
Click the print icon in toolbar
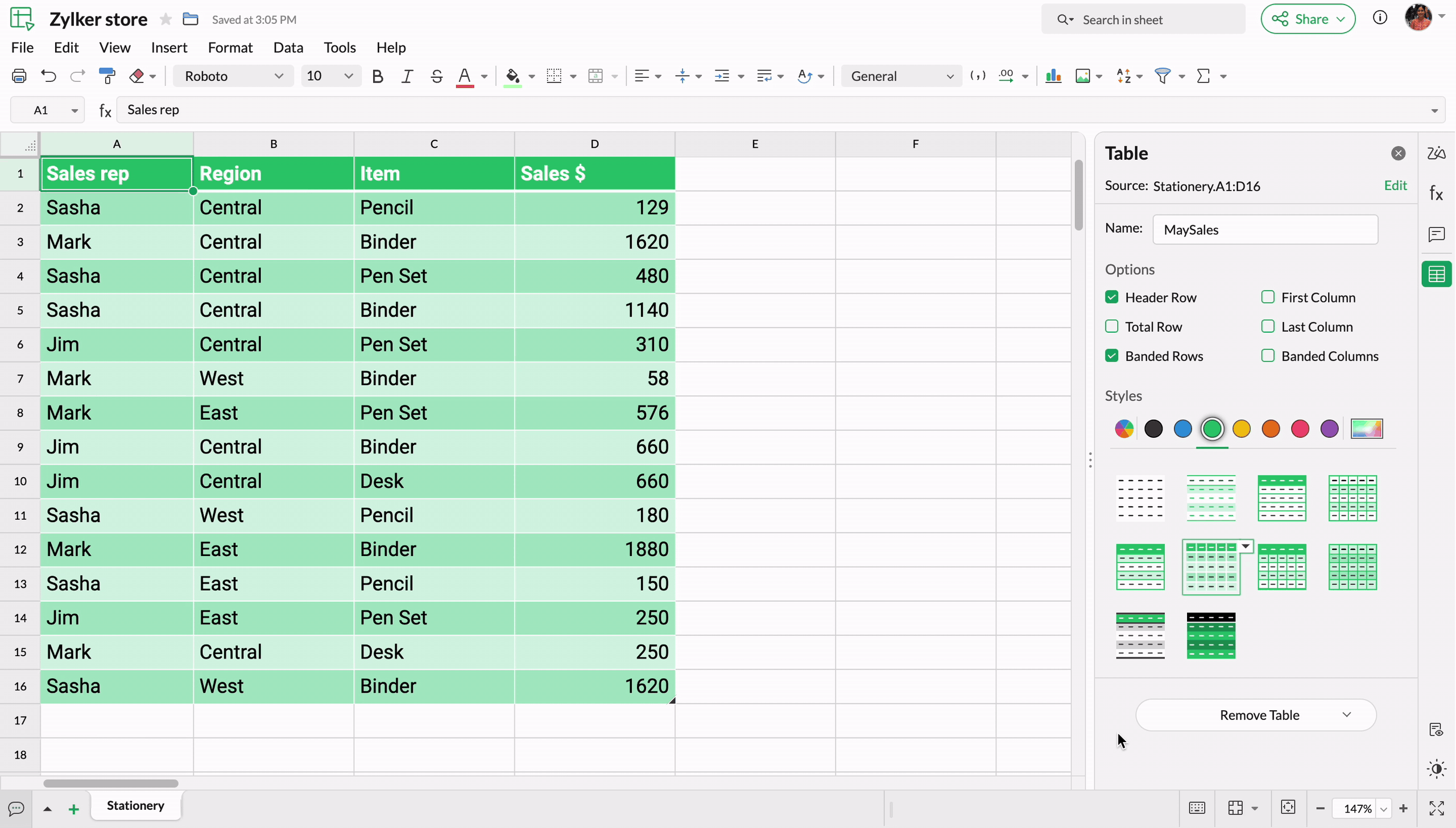coord(19,76)
